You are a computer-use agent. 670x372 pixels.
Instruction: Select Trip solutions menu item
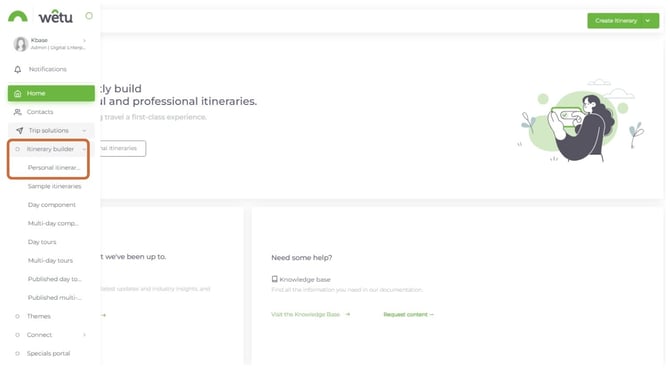point(51,130)
